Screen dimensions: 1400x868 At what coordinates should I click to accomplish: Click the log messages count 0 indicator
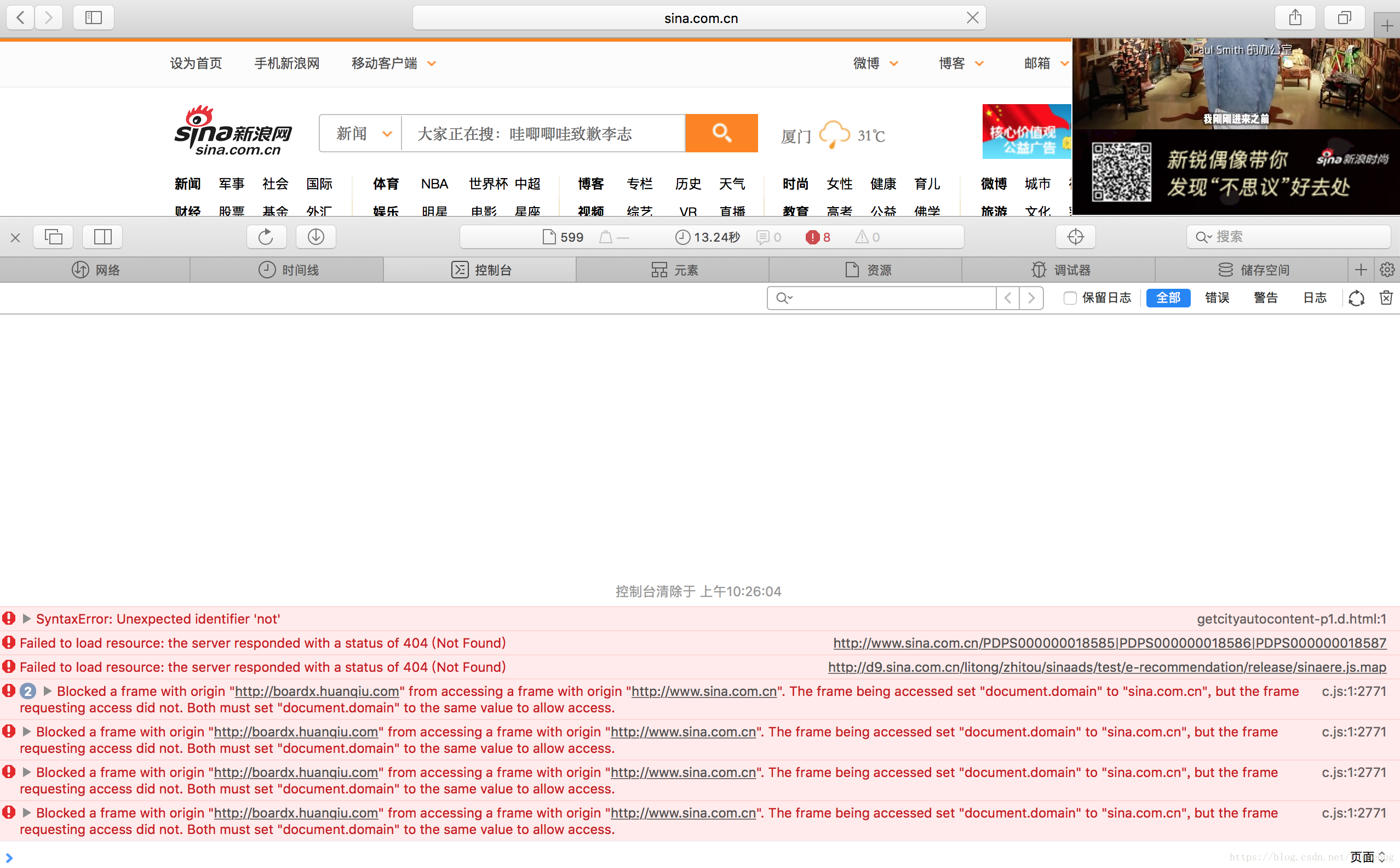coord(768,237)
